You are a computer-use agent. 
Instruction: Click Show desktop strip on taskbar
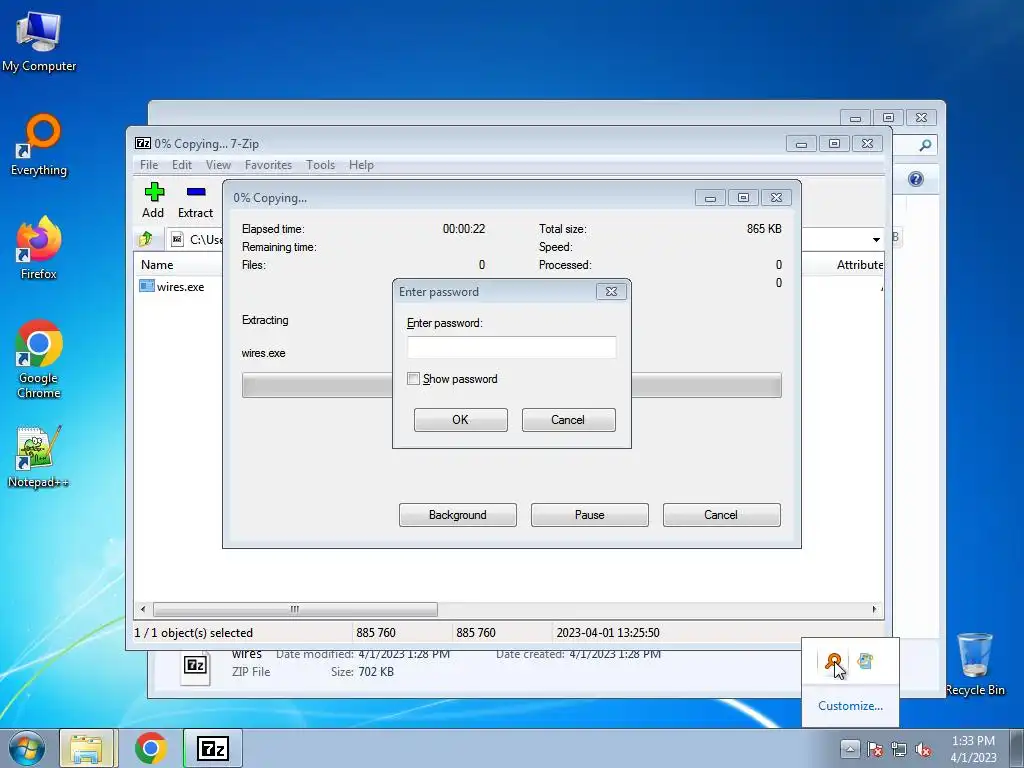[1017, 748]
